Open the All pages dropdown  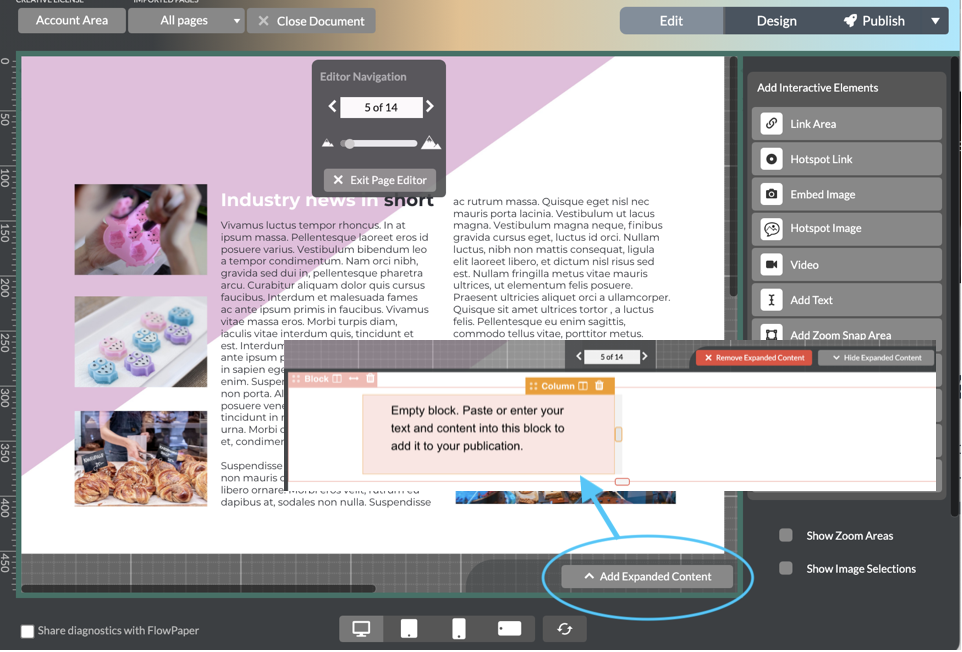[x=187, y=20]
